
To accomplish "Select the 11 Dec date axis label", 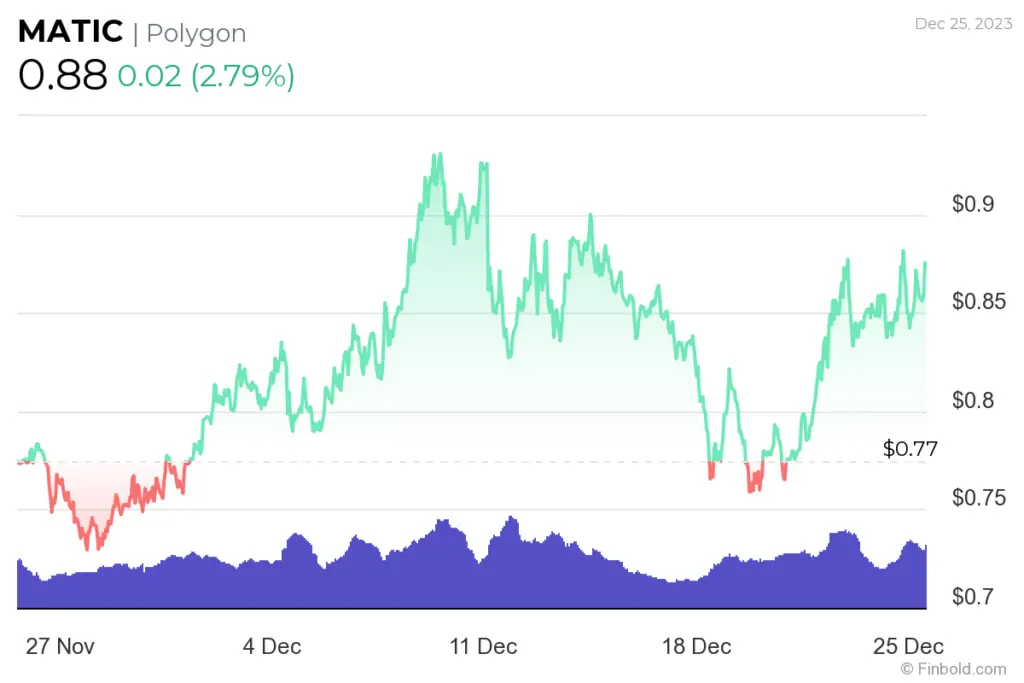I will 483,646.
